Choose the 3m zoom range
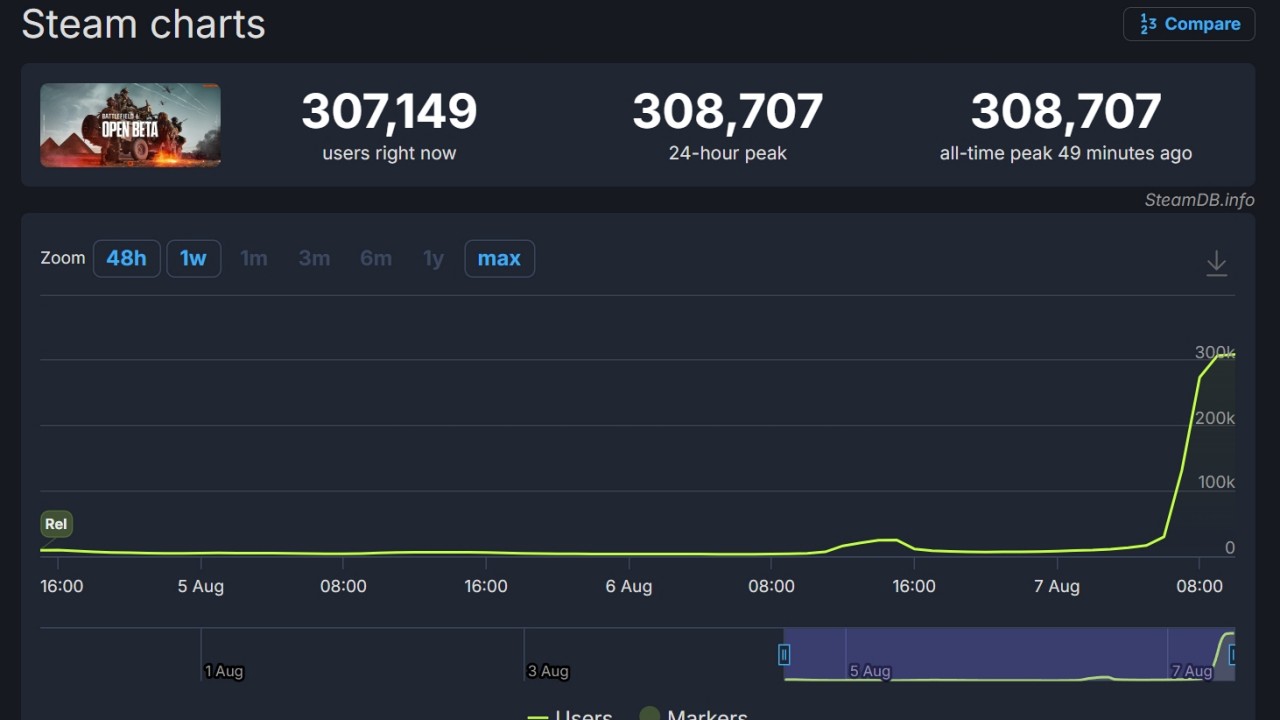 point(314,259)
